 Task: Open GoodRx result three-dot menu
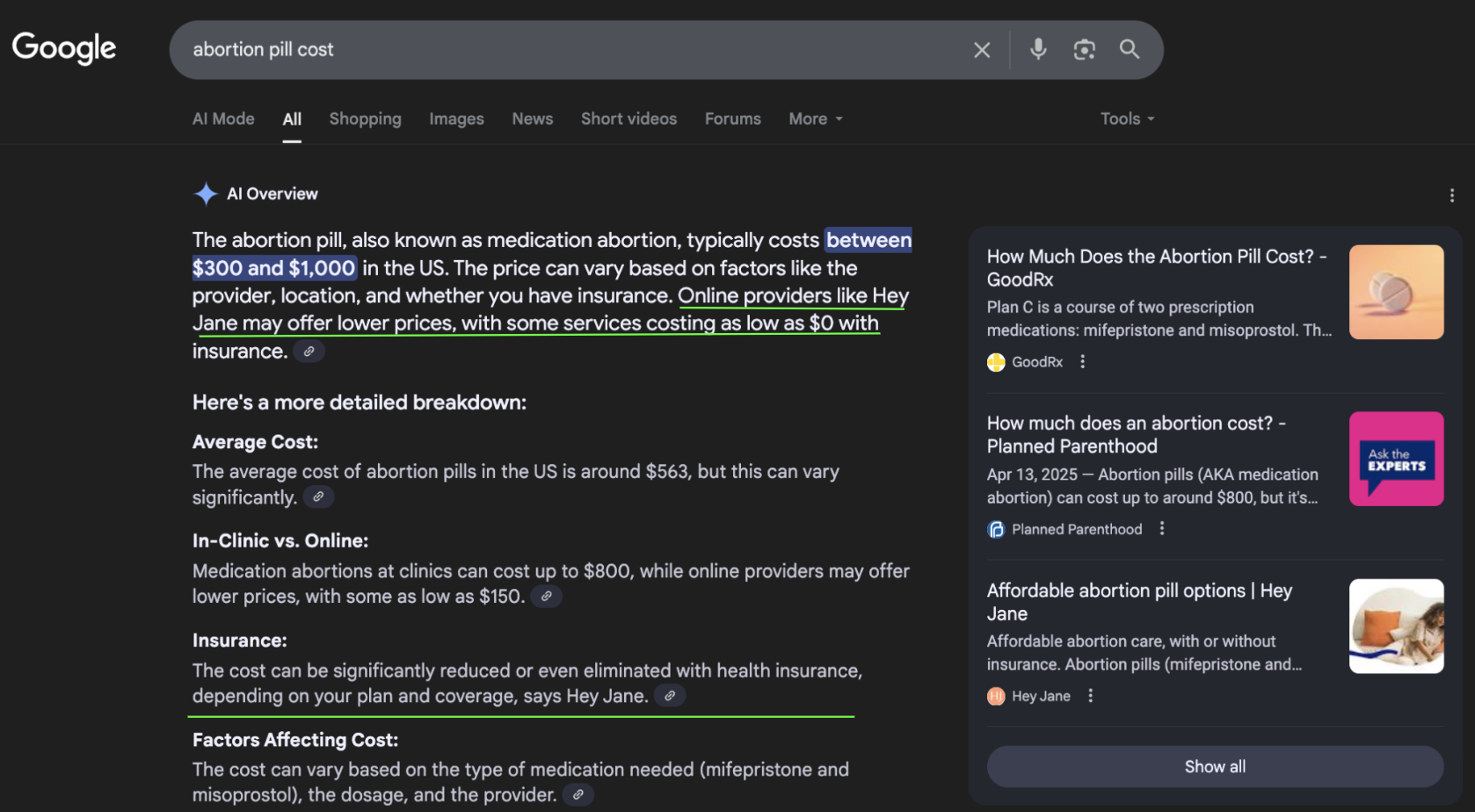point(1082,361)
